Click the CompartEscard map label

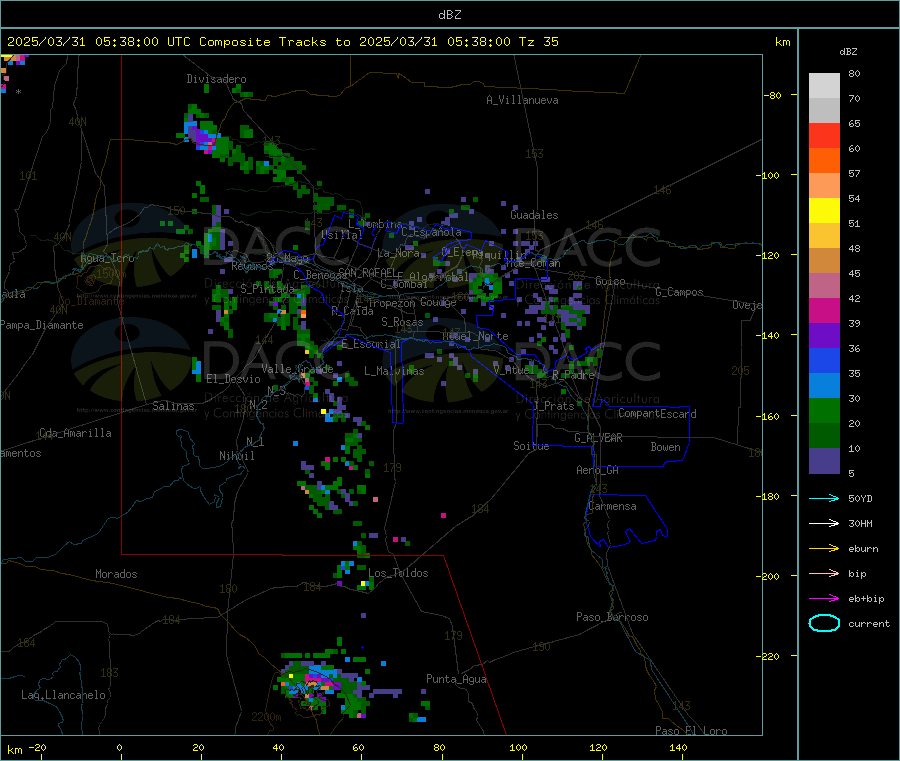pyautogui.click(x=657, y=414)
